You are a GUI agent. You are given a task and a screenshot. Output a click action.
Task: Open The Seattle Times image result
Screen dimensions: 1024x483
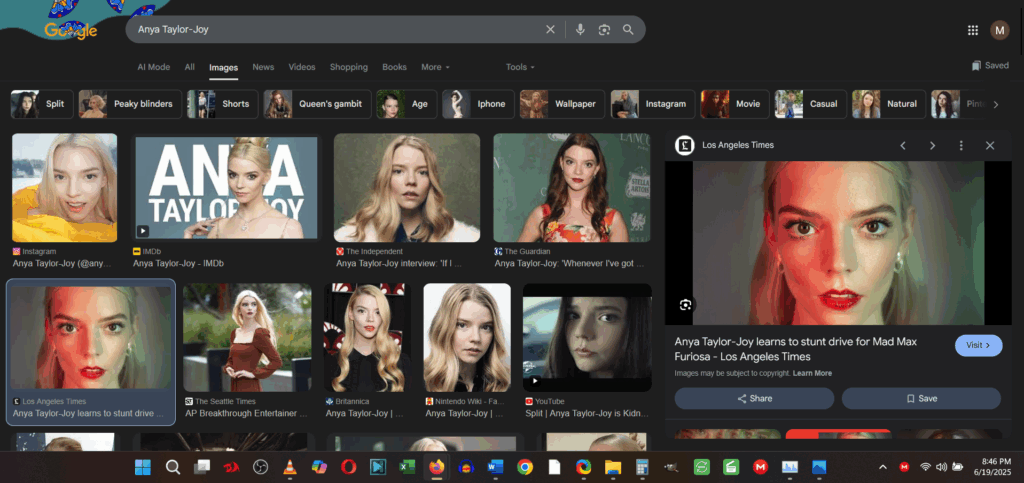(x=248, y=337)
